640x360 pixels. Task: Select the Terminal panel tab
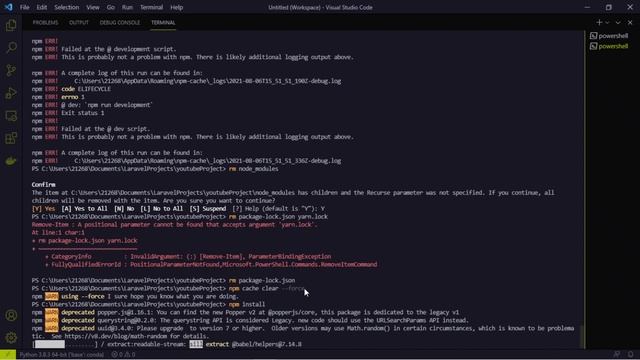(x=163, y=22)
